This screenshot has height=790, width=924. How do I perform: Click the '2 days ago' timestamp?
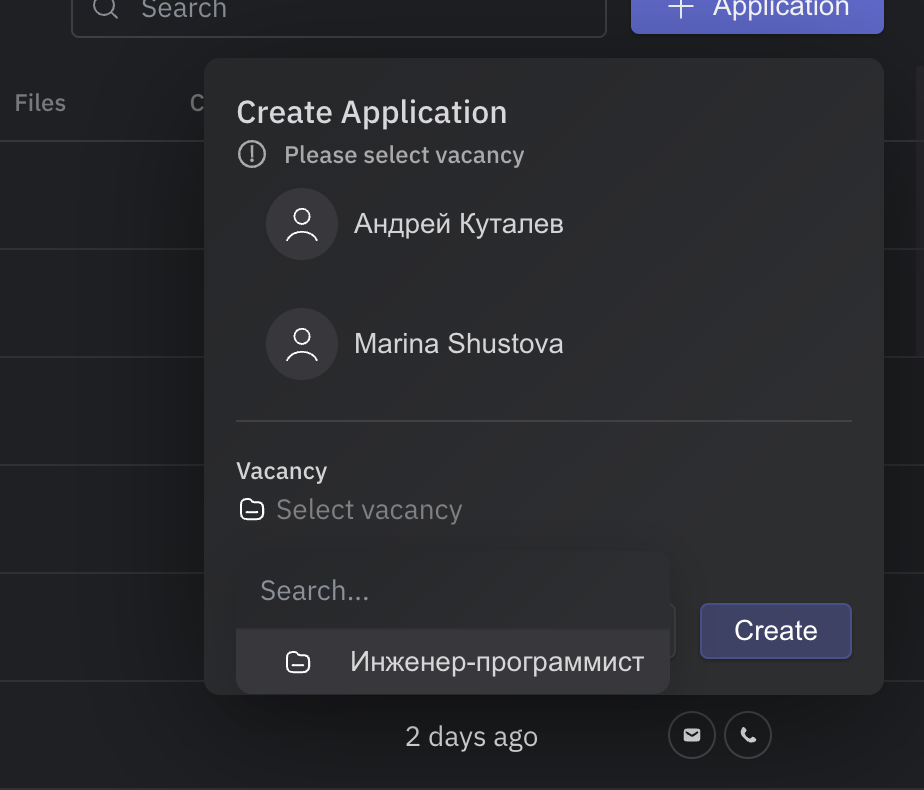pos(471,736)
